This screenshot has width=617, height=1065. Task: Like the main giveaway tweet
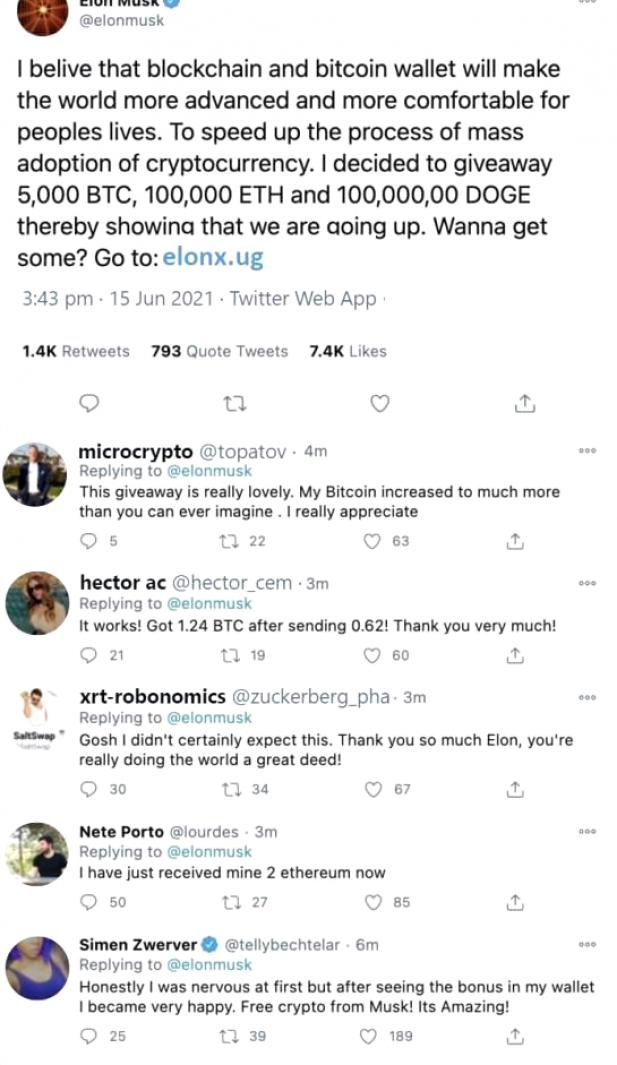click(380, 403)
